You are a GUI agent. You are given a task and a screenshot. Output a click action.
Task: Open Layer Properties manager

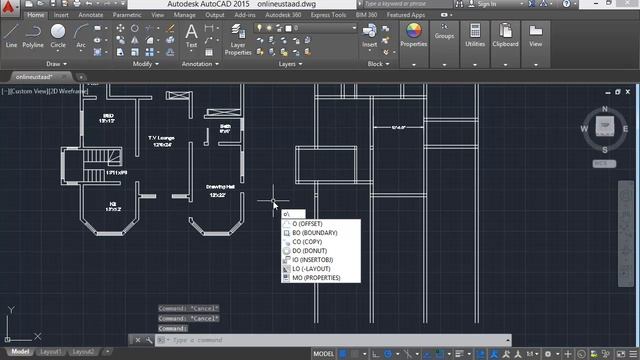click(238, 40)
